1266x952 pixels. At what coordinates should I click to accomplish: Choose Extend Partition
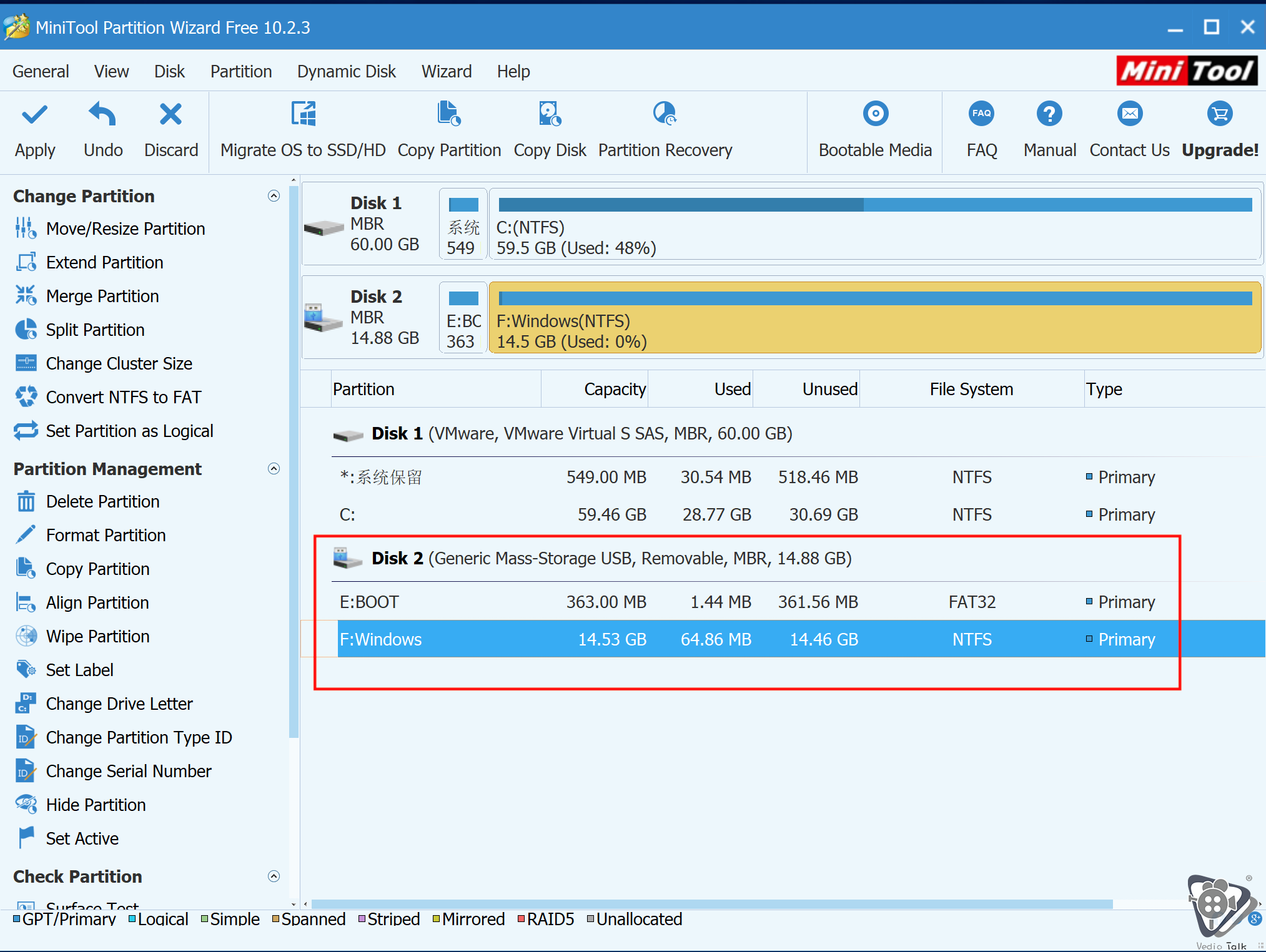89,262
